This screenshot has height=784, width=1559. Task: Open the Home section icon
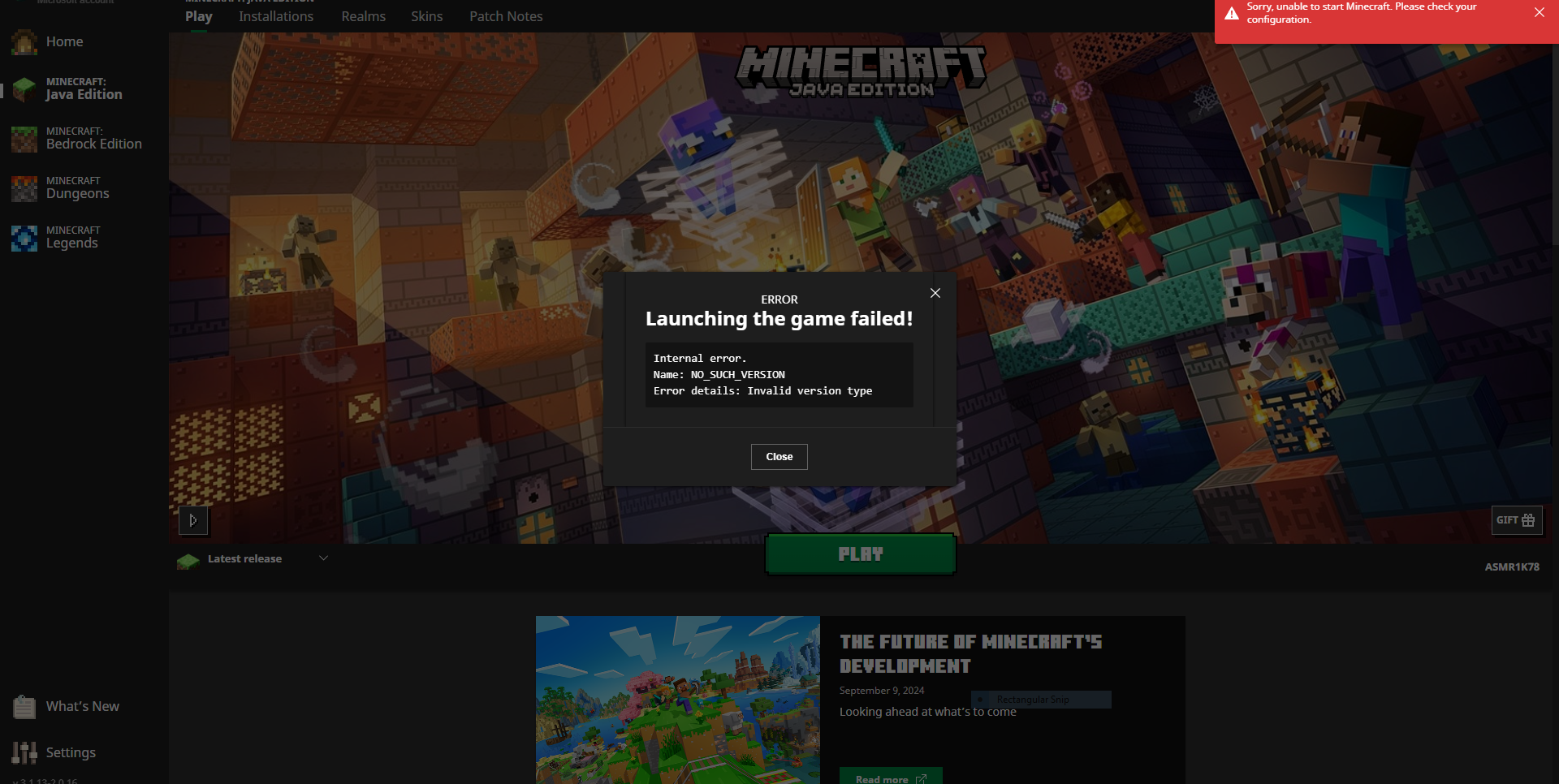(24, 42)
